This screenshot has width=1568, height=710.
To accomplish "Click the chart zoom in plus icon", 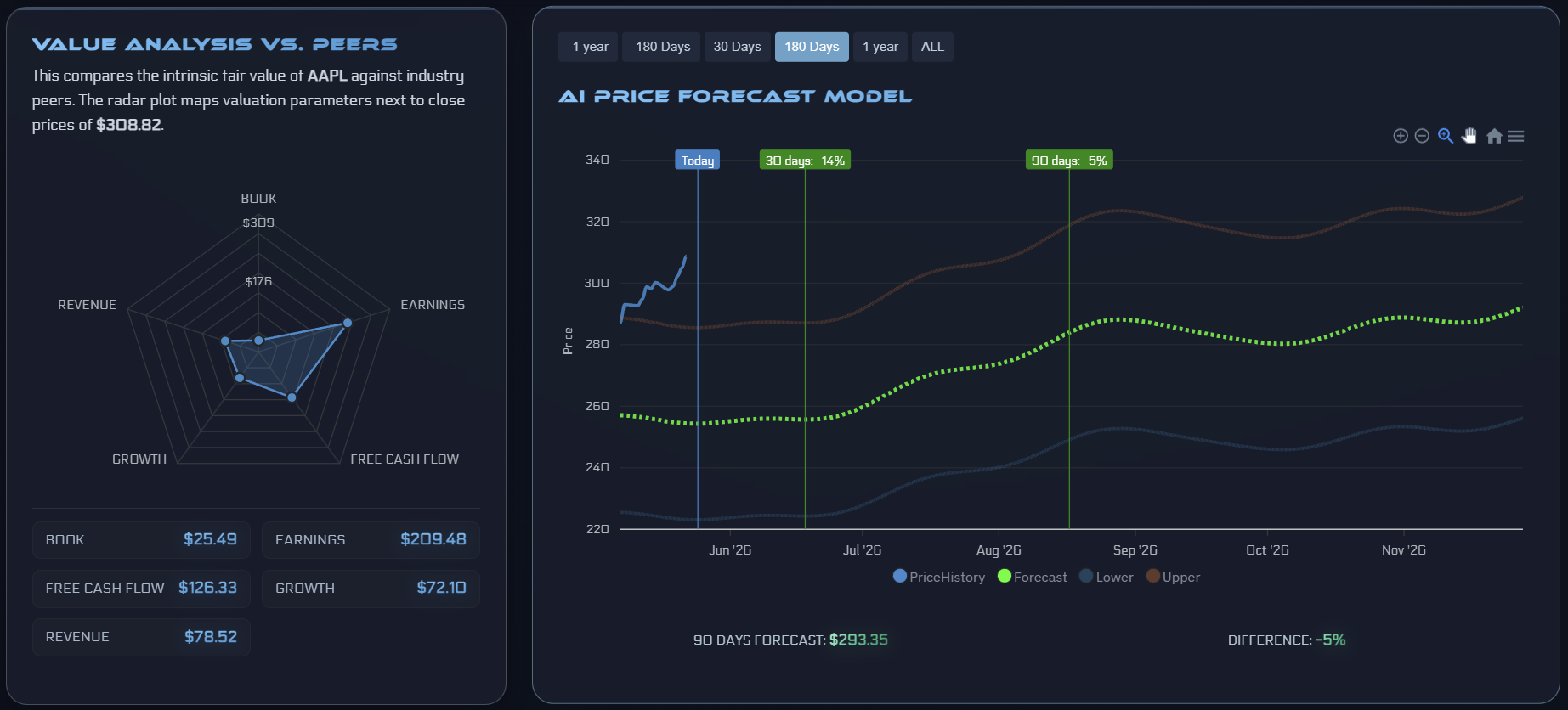I will (1401, 136).
